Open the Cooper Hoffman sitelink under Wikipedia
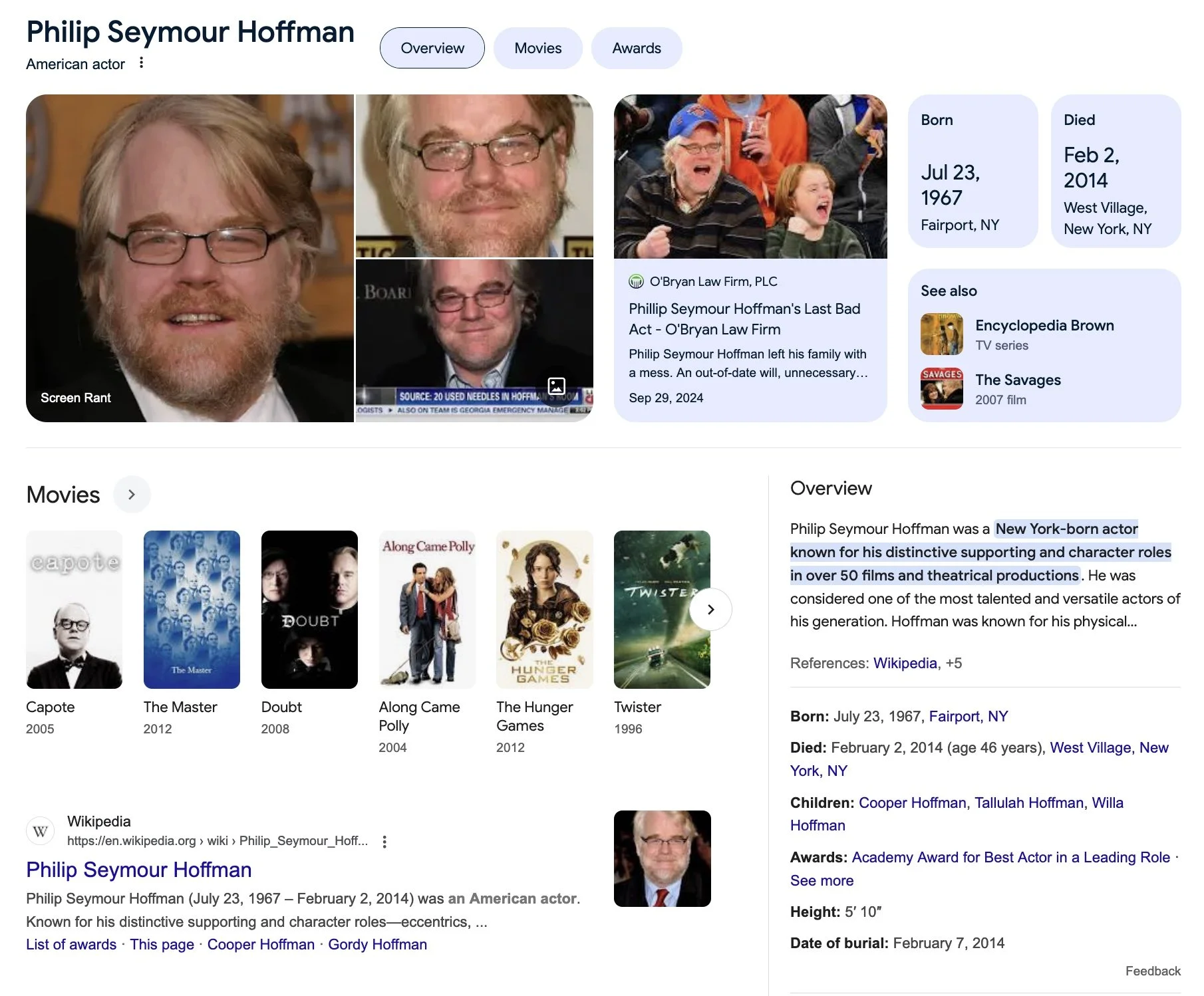The image size is (1204, 996). point(261,944)
